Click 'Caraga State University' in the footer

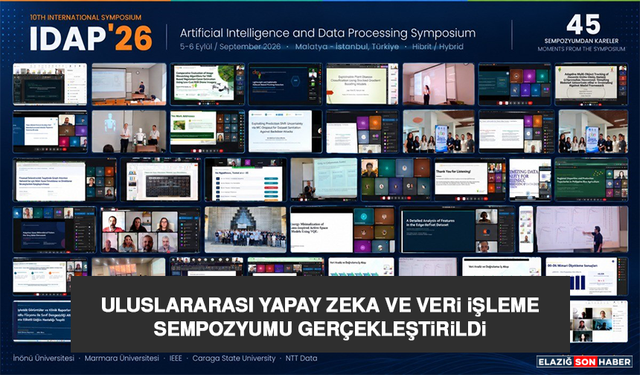click(234, 358)
